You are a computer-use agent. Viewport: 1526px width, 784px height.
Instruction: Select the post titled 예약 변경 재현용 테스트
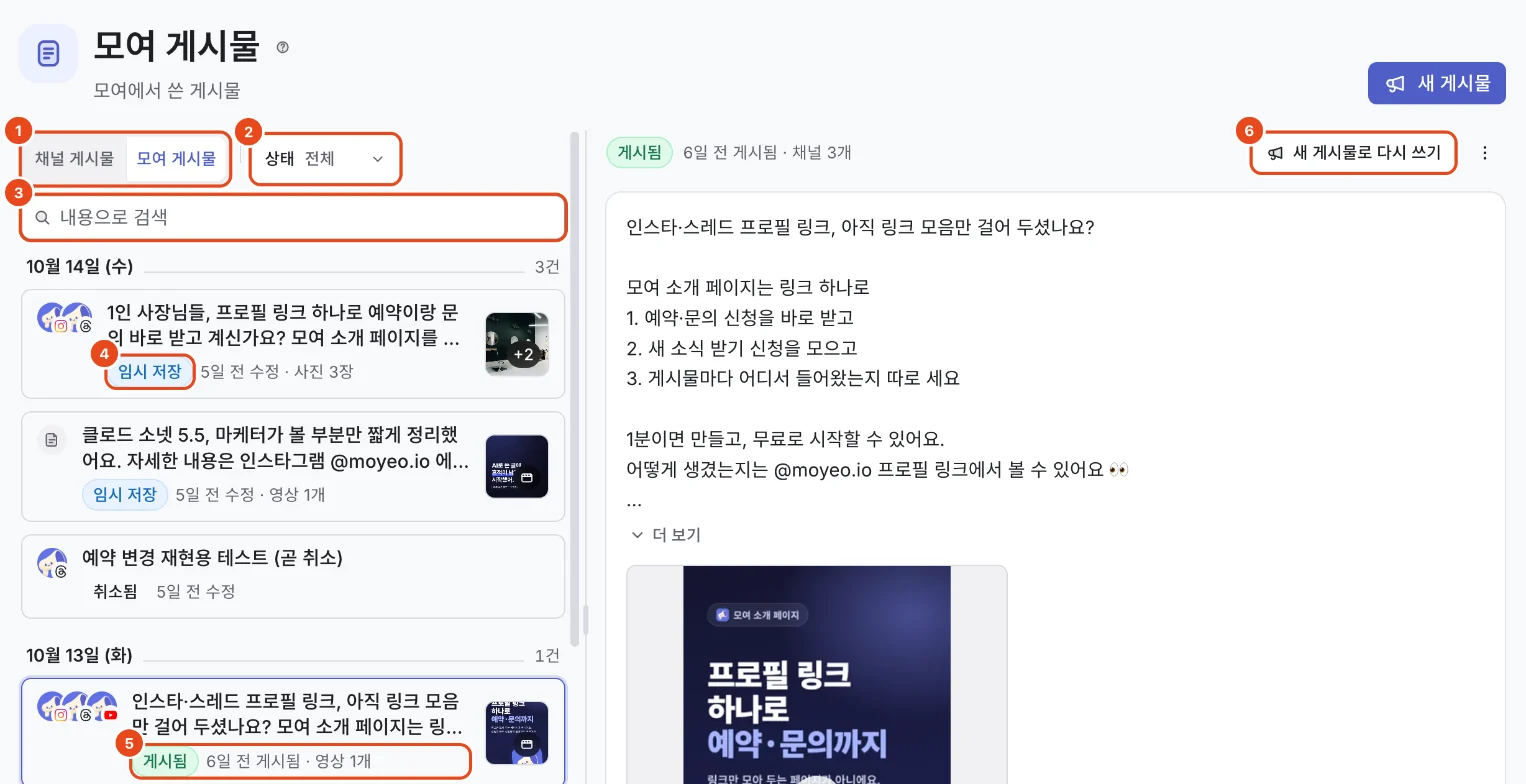[293, 576]
